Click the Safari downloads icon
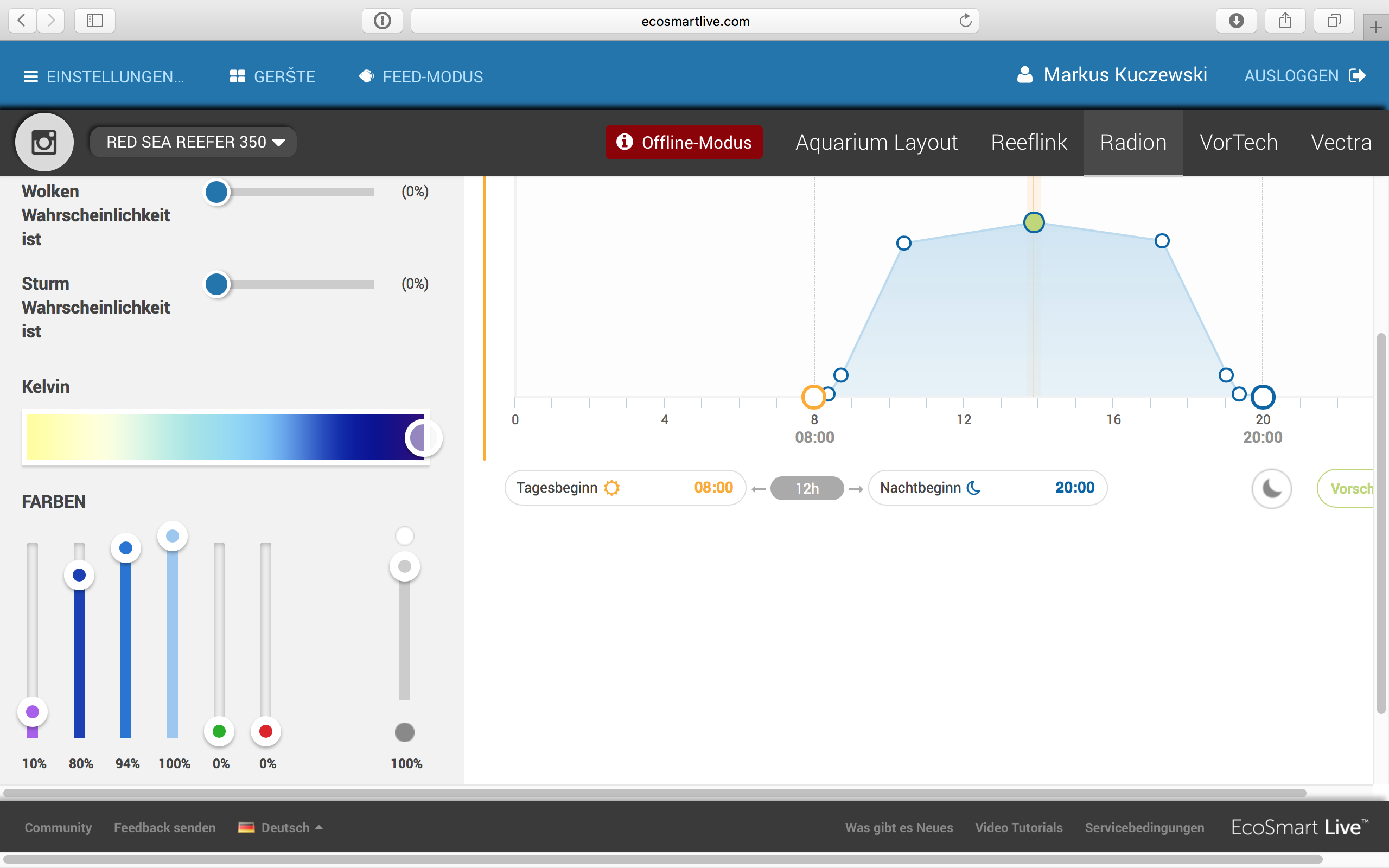 pos(1237,21)
